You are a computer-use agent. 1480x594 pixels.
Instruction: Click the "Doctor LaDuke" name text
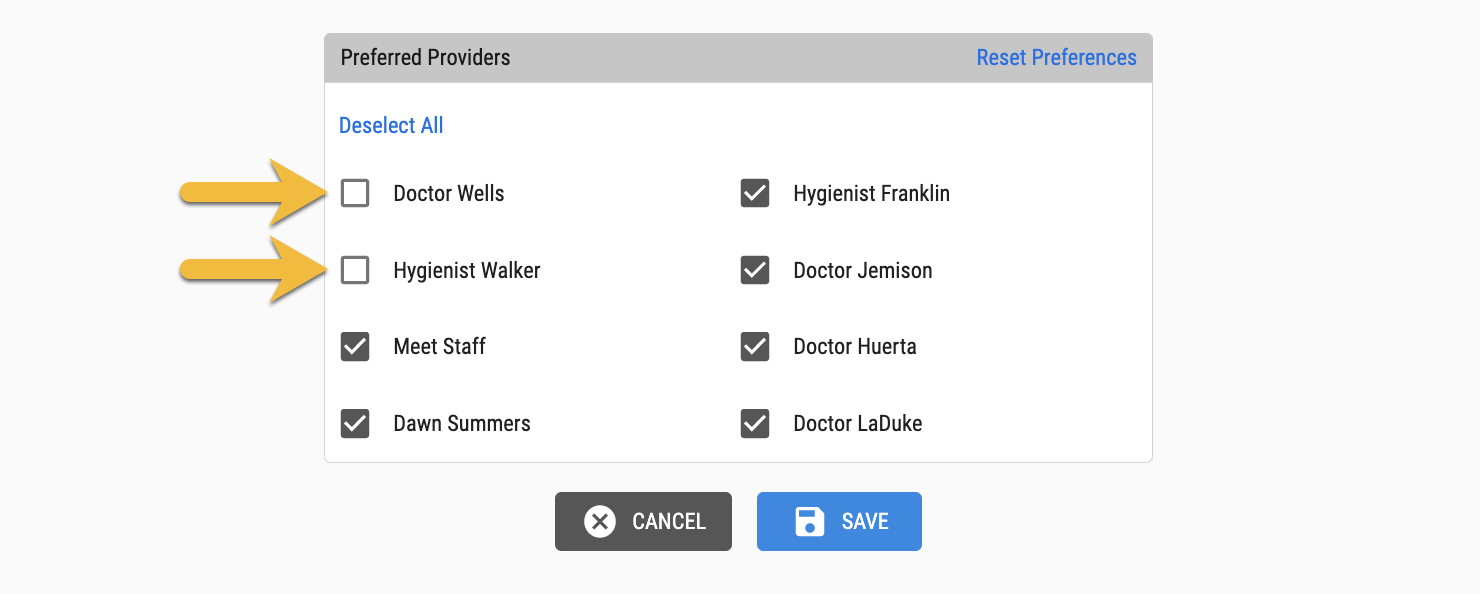(x=857, y=423)
